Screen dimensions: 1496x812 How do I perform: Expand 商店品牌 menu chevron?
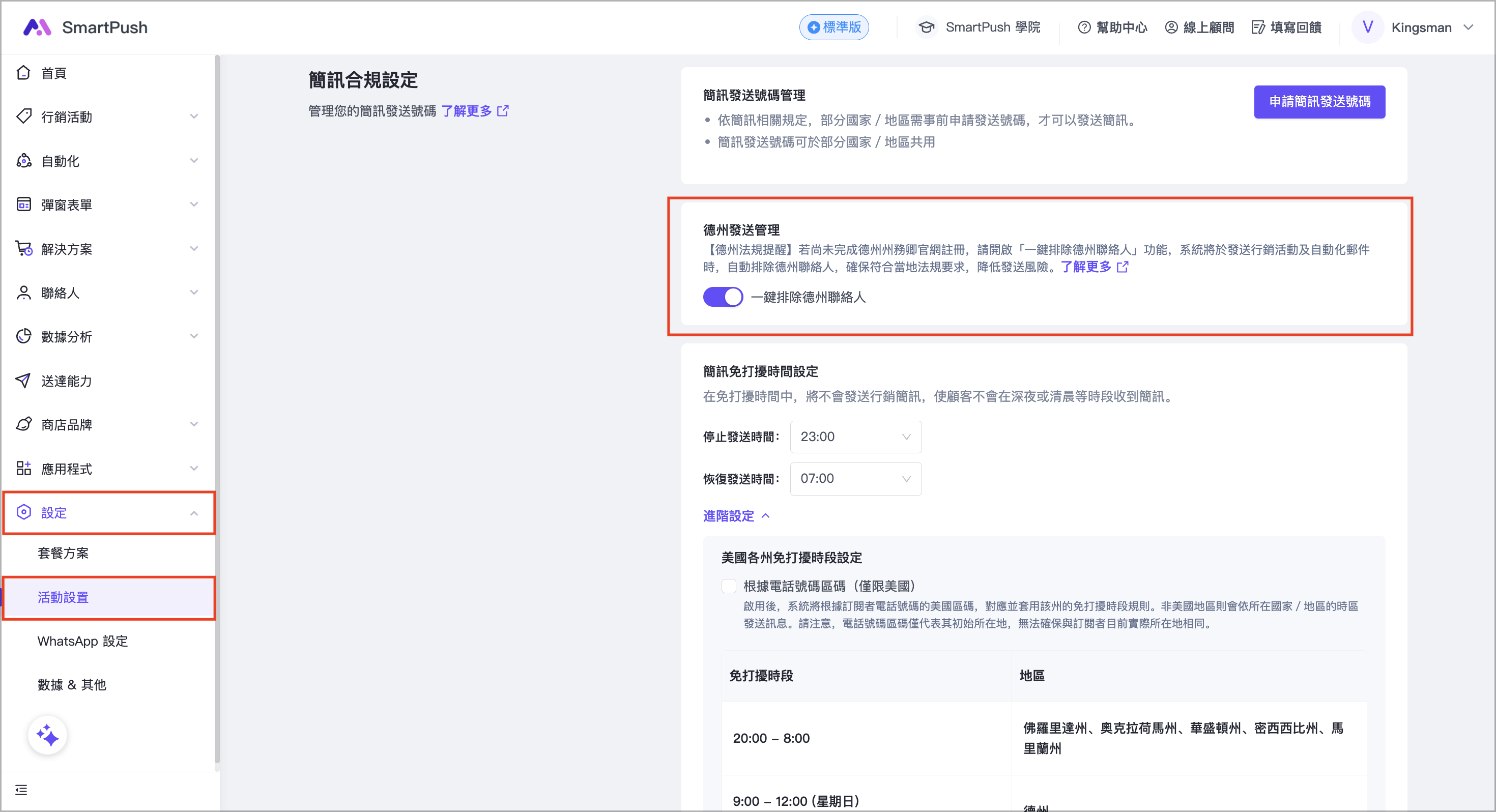coord(194,424)
